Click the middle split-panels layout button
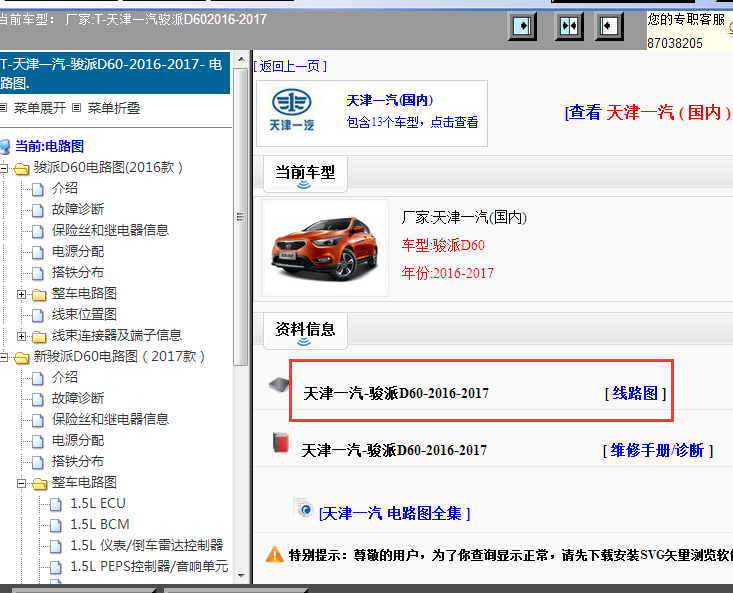The image size is (733, 593). pos(569,26)
